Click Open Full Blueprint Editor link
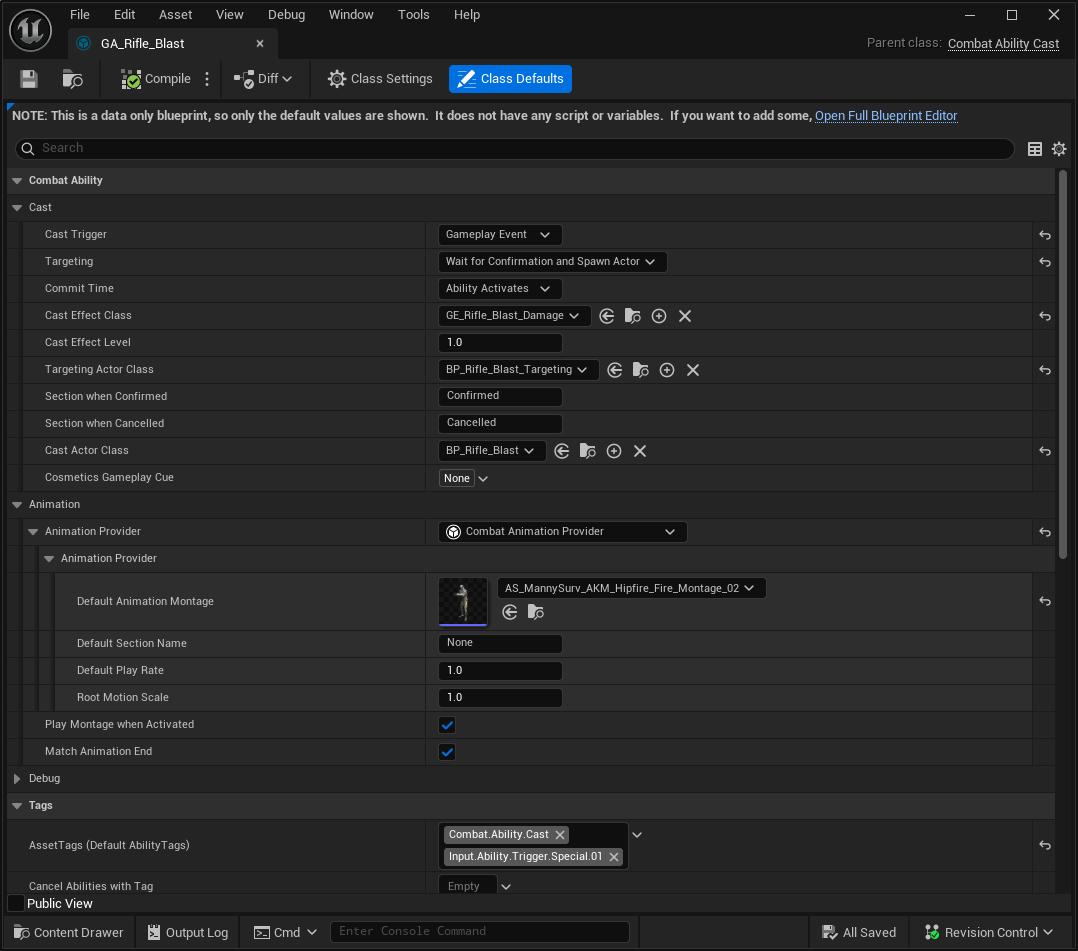The height and width of the screenshot is (951, 1078). pyautogui.click(x=886, y=116)
